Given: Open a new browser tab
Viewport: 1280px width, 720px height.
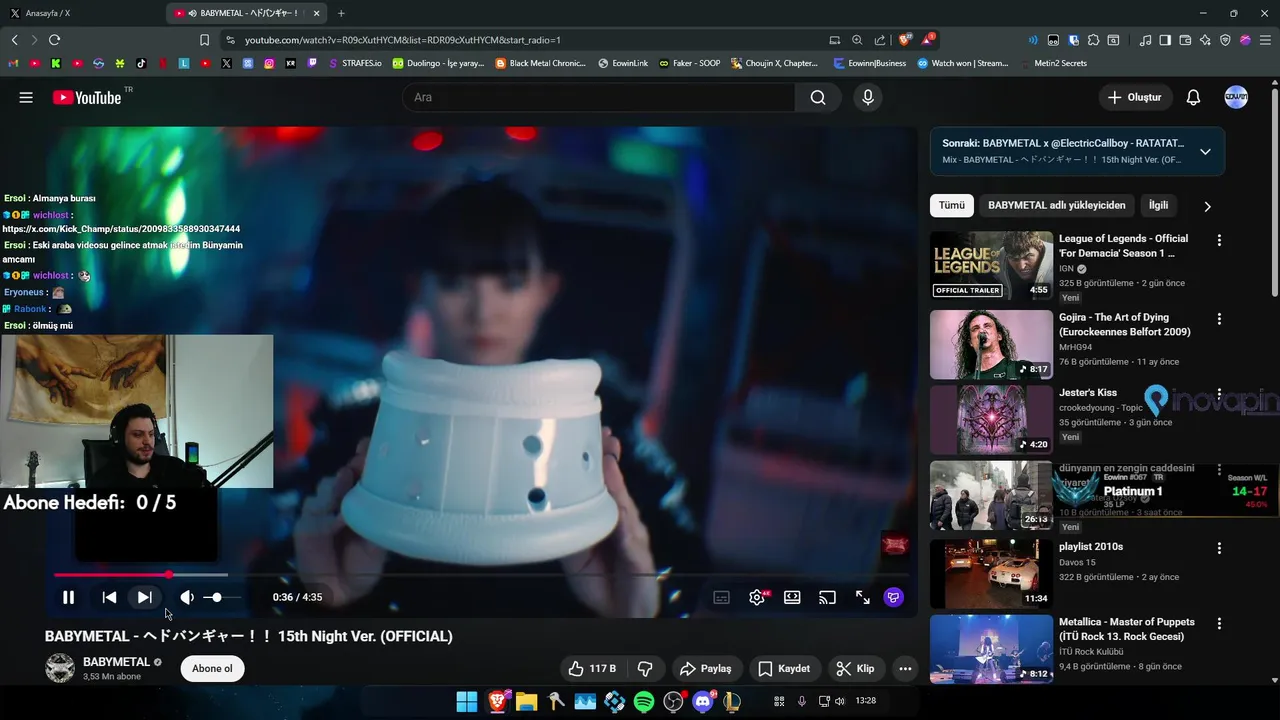Looking at the screenshot, I should 341,13.
